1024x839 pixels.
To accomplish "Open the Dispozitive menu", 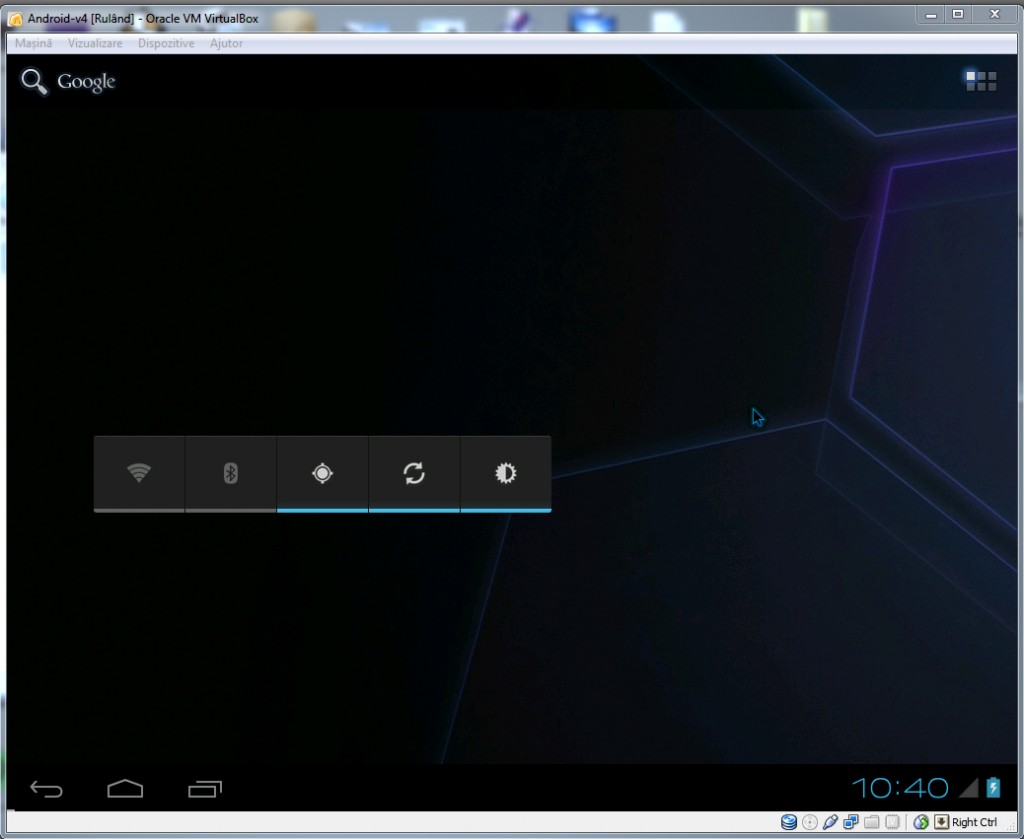I will pos(166,44).
